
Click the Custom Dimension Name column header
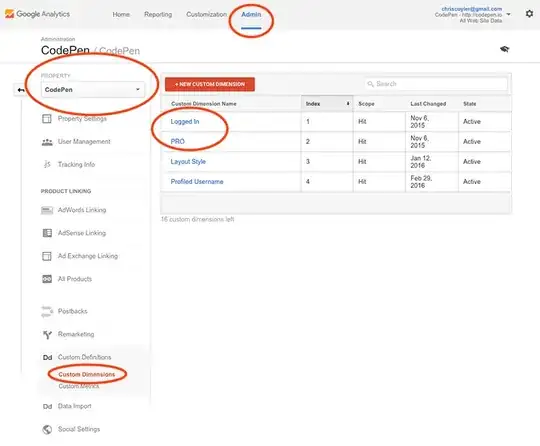point(204,104)
